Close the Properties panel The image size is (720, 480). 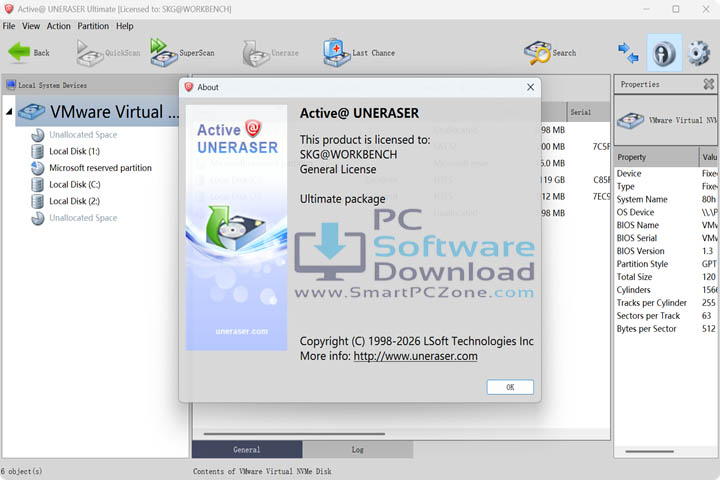pos(709,84)
